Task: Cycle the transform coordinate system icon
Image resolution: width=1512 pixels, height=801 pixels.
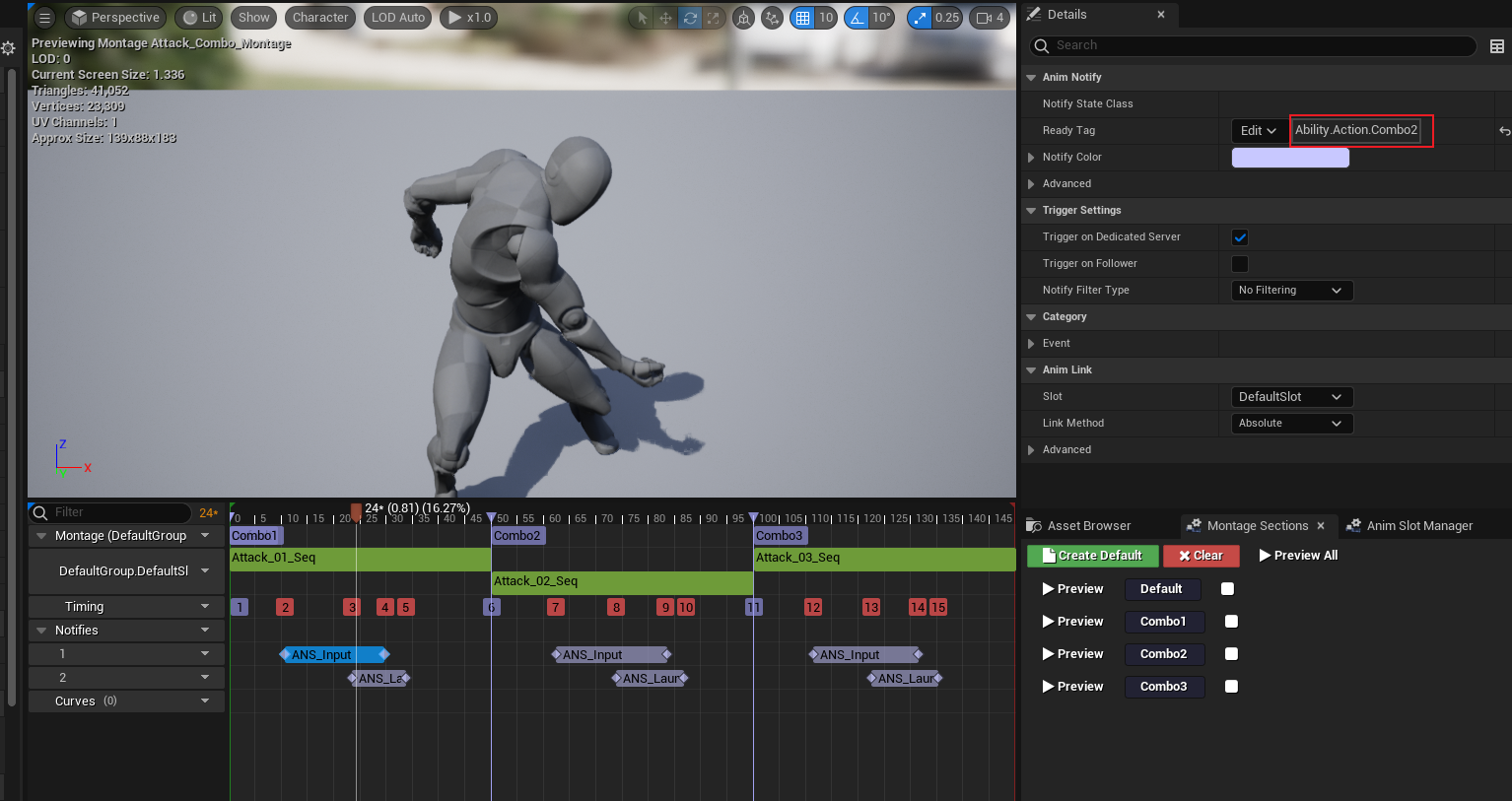Action: tap(744, 18)
